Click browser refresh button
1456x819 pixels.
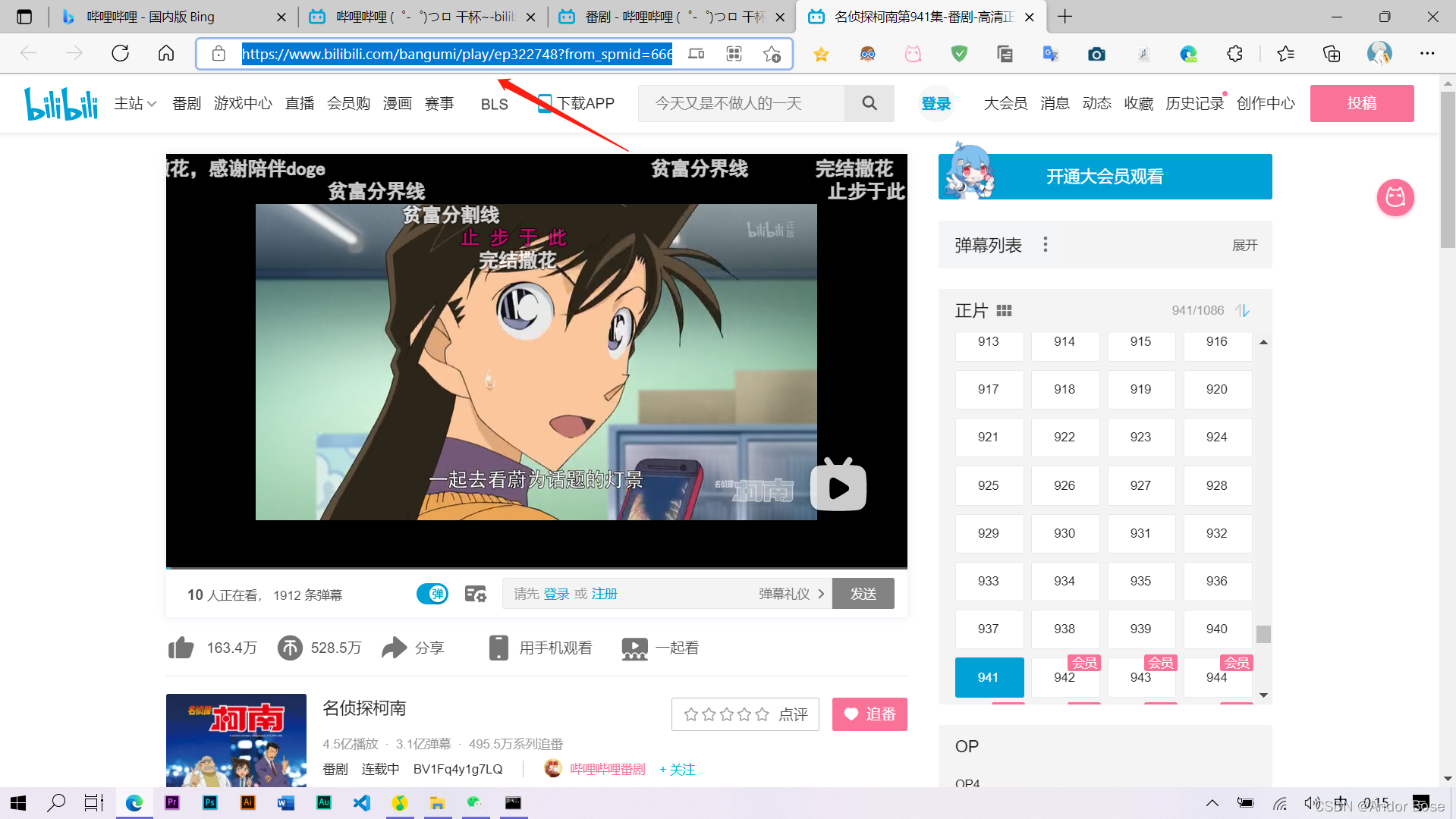coord(120,53)
